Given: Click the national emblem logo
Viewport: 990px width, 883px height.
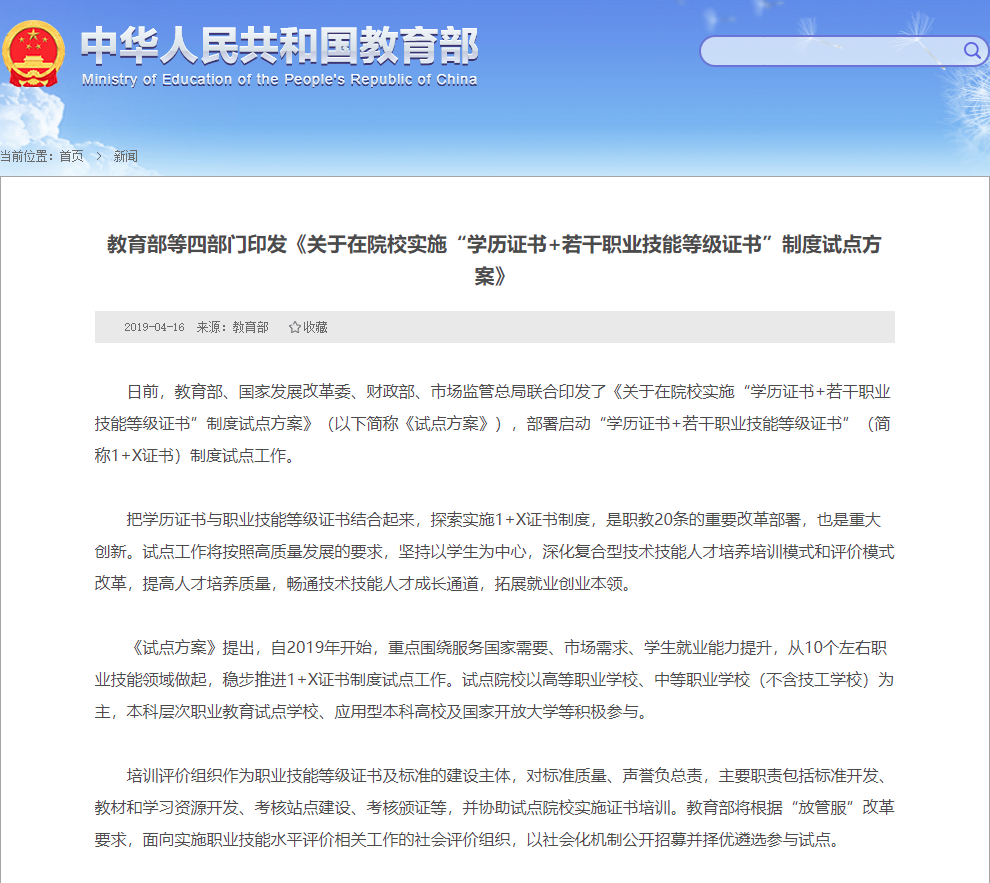Looking at the screenshot, I should [34, 56].
